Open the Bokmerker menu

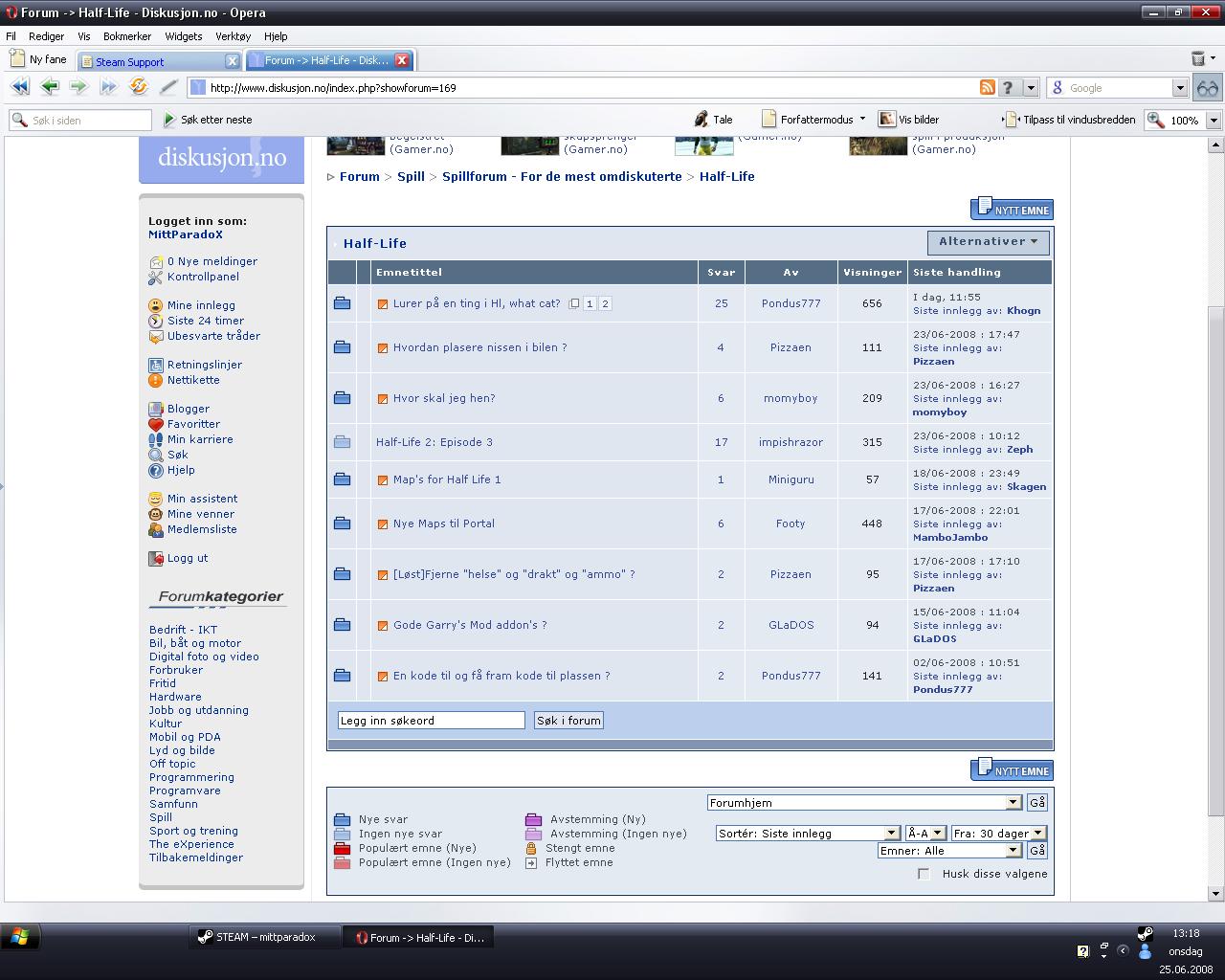(x=127, y=36)
